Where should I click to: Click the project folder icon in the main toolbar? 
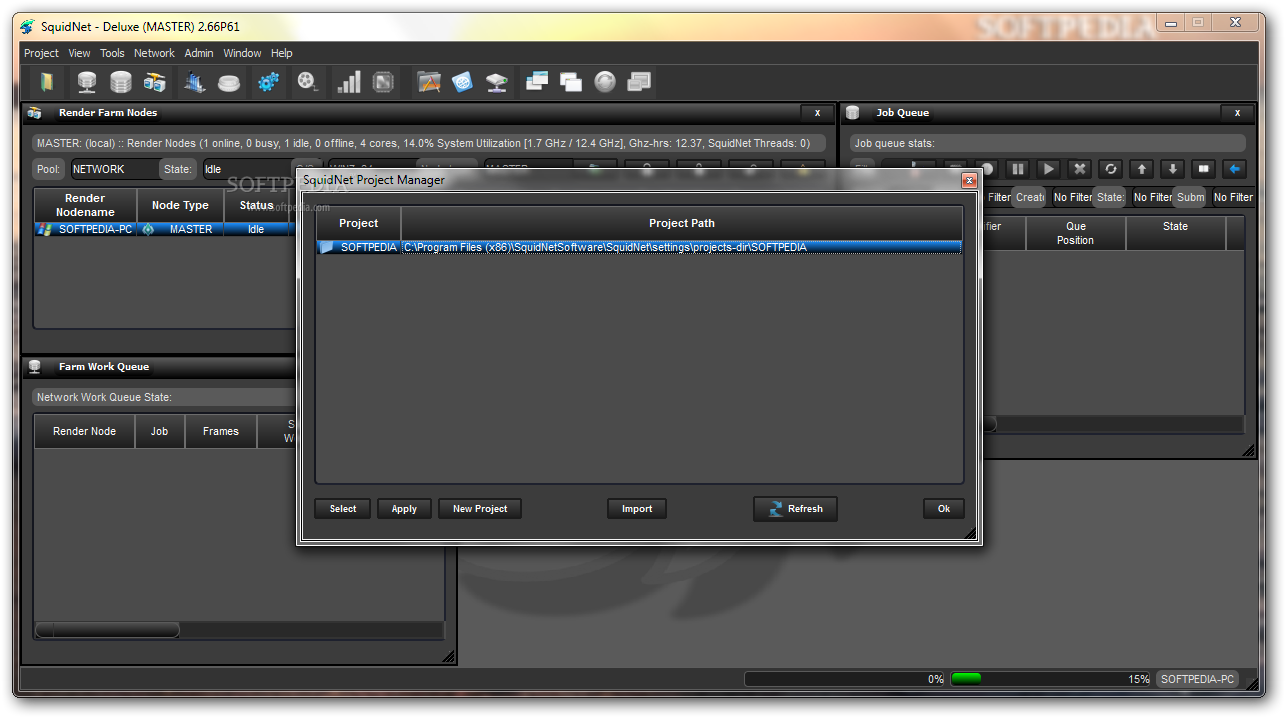click(x=47, y=82)
